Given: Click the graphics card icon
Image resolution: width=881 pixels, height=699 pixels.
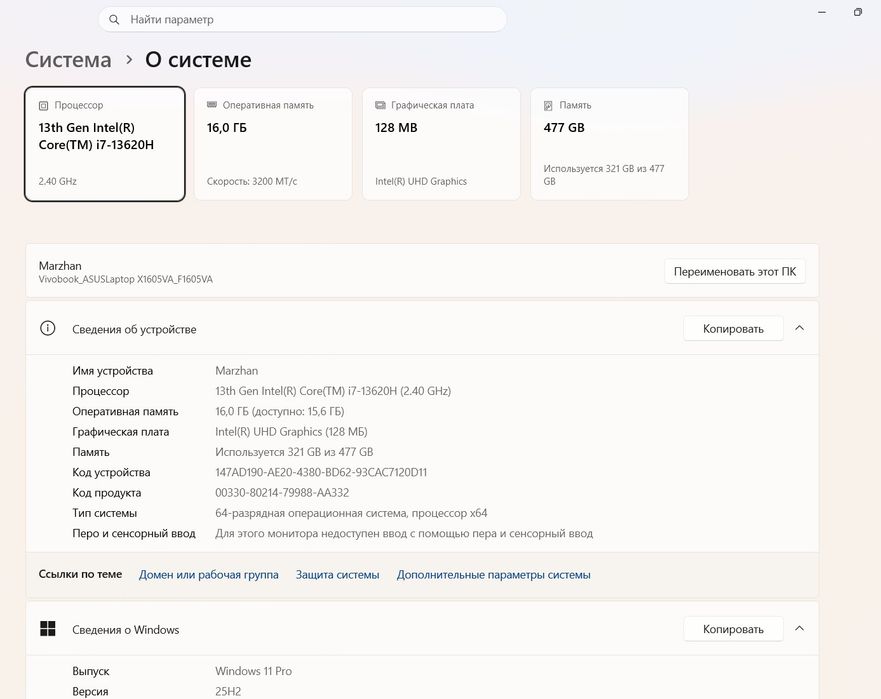Looking at the screenshot, I should [380, 105].
